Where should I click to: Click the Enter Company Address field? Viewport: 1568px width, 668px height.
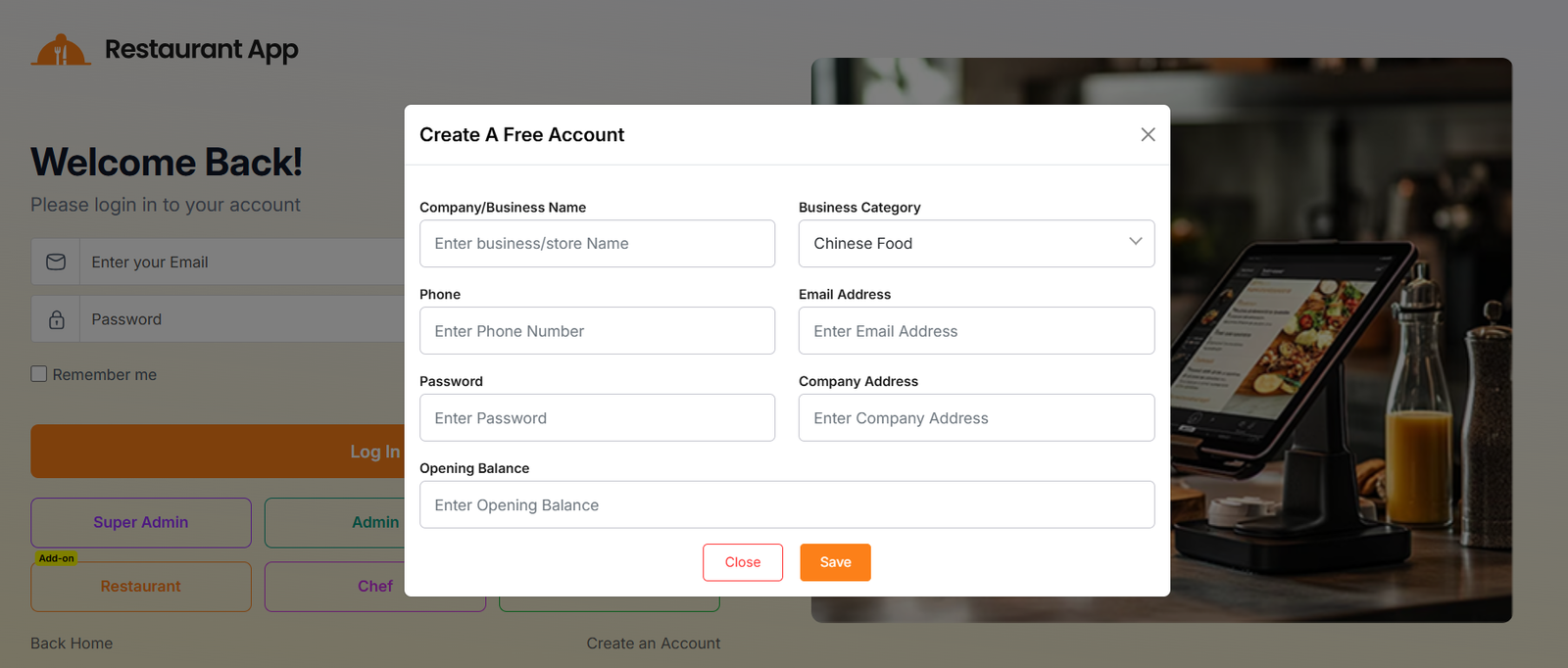click(975, 418)
